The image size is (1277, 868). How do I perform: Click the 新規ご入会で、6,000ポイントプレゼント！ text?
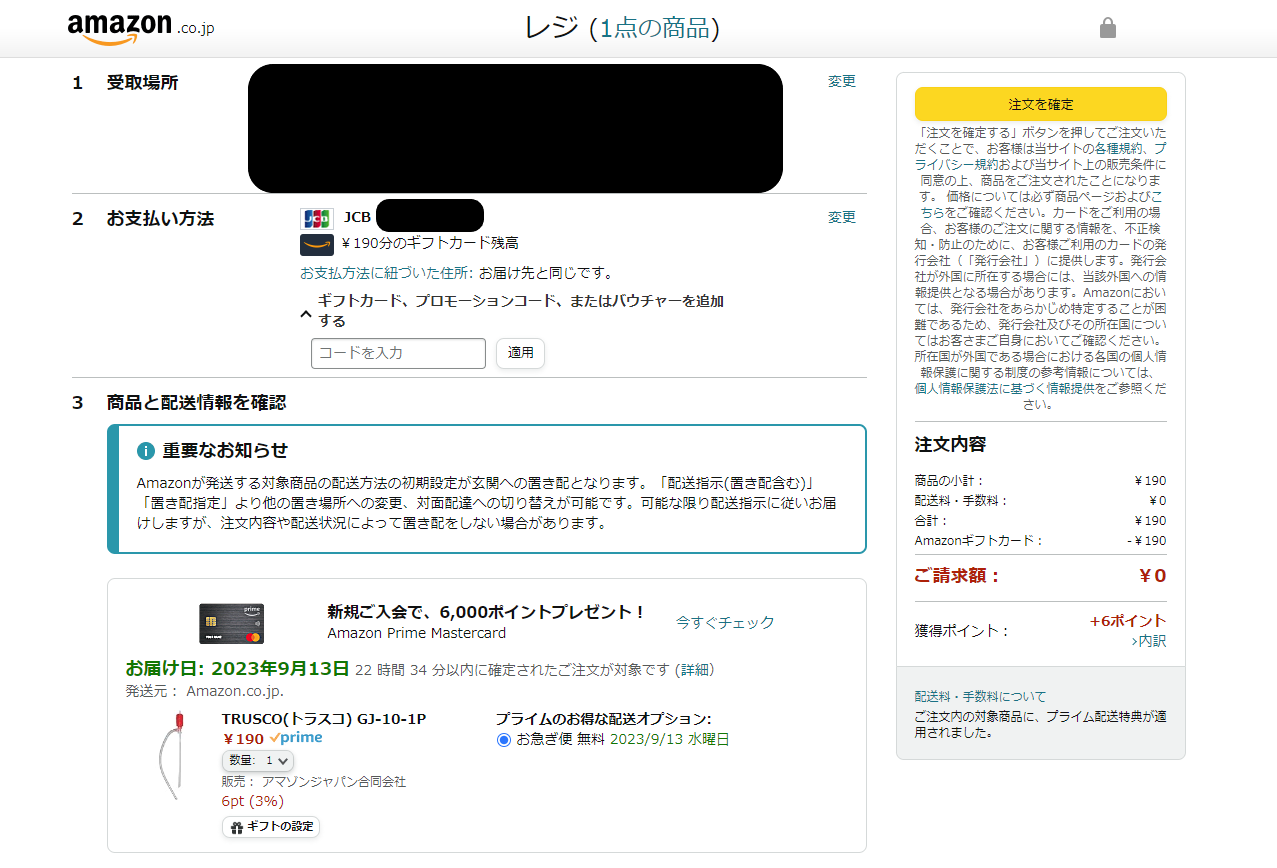coord(486,612)
